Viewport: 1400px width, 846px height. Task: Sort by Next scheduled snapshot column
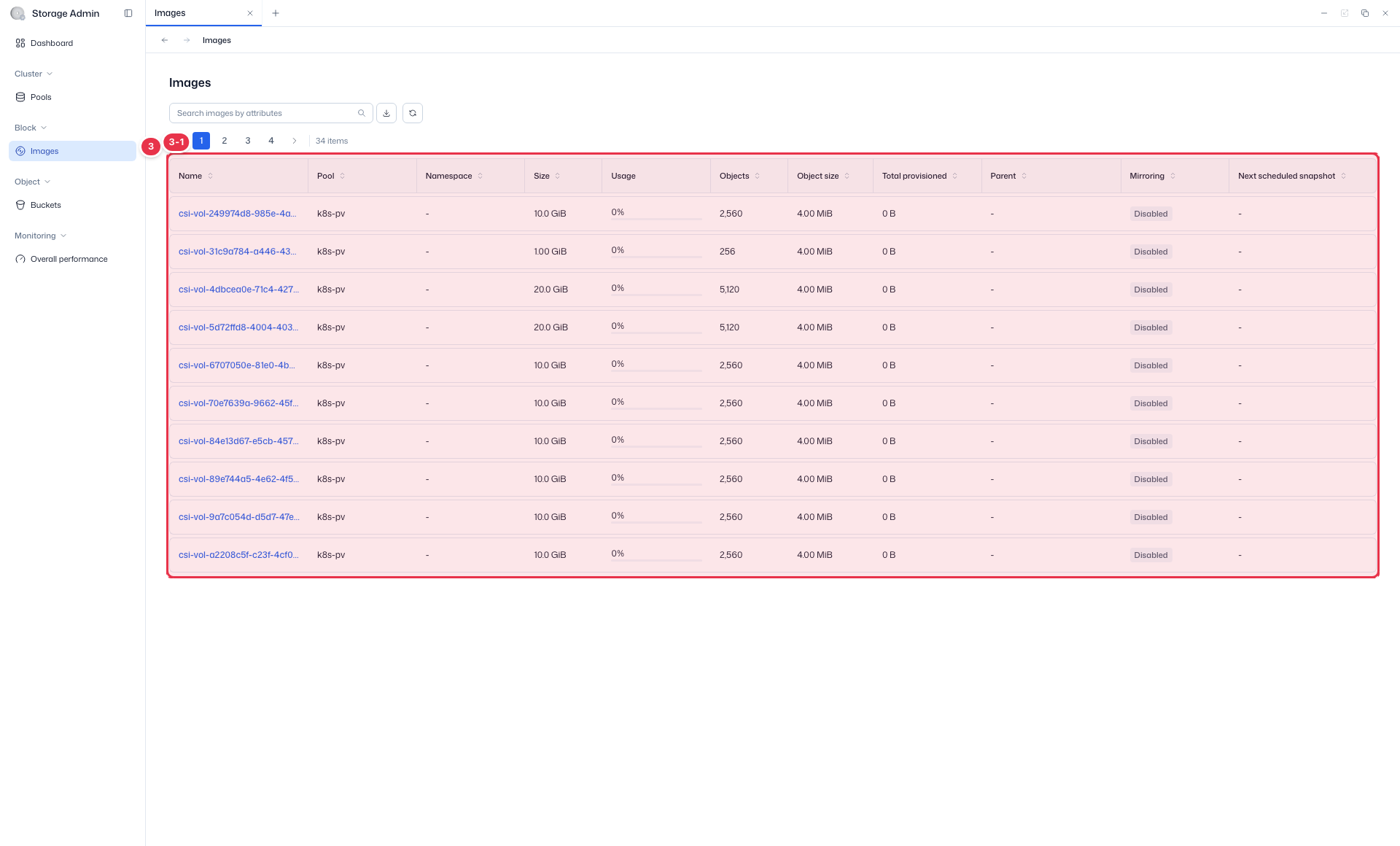click(x=1344, y=176)
